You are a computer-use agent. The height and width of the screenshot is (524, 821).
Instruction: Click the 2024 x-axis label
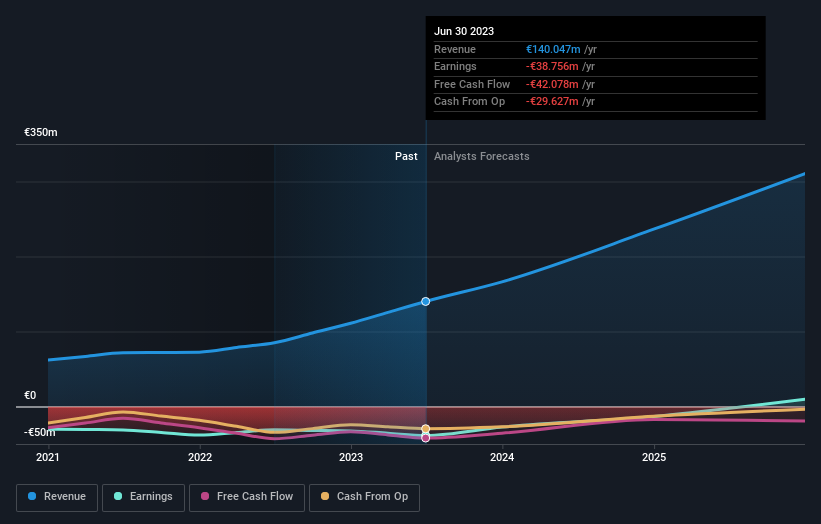pyautogui.click(x=502, y=457)
